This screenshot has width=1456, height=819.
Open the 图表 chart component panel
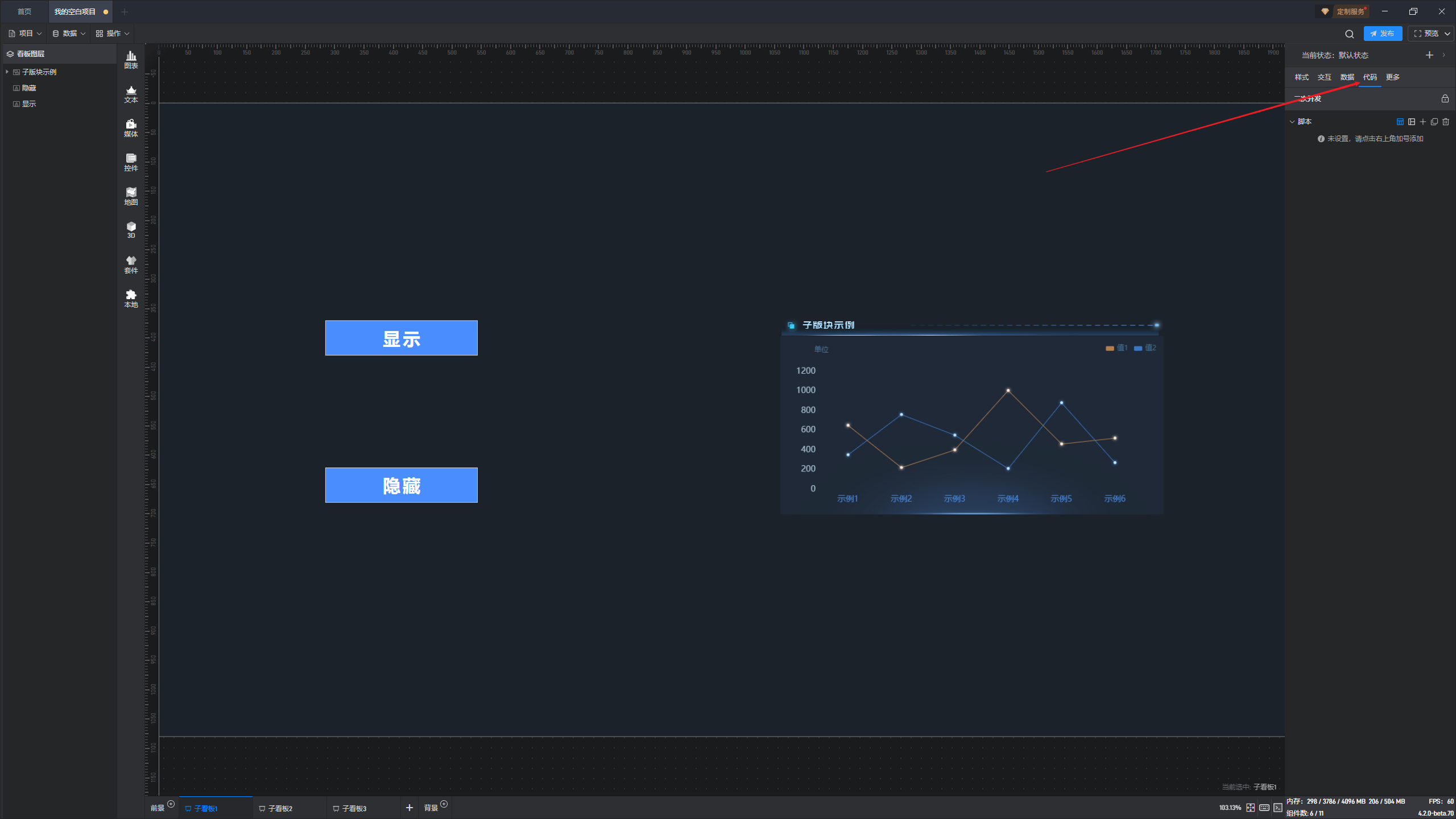[131, 59]
